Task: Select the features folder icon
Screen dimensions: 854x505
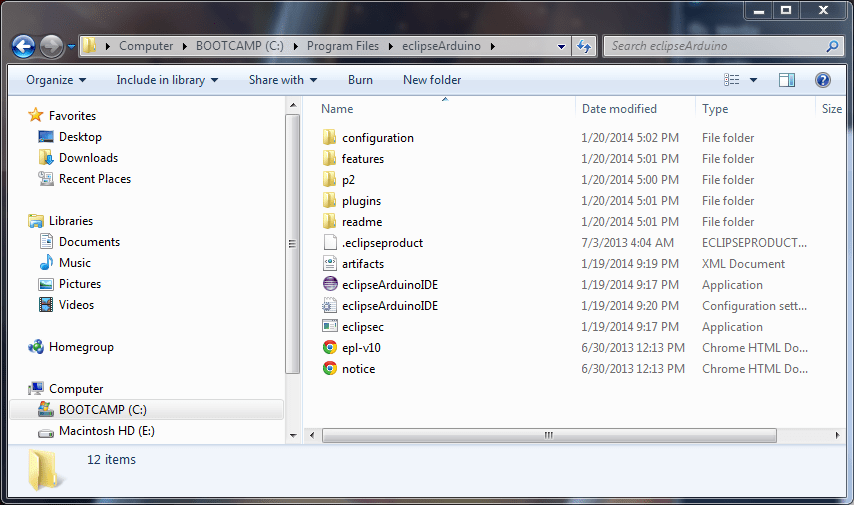Action: pos(329,159)
